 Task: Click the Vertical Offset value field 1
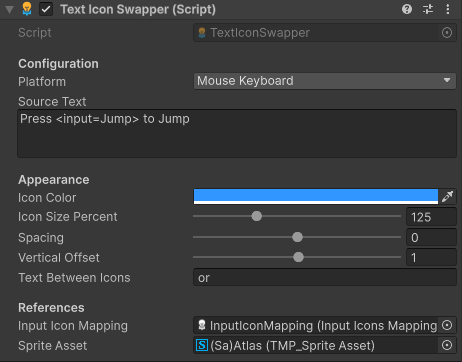pos(431,257)
